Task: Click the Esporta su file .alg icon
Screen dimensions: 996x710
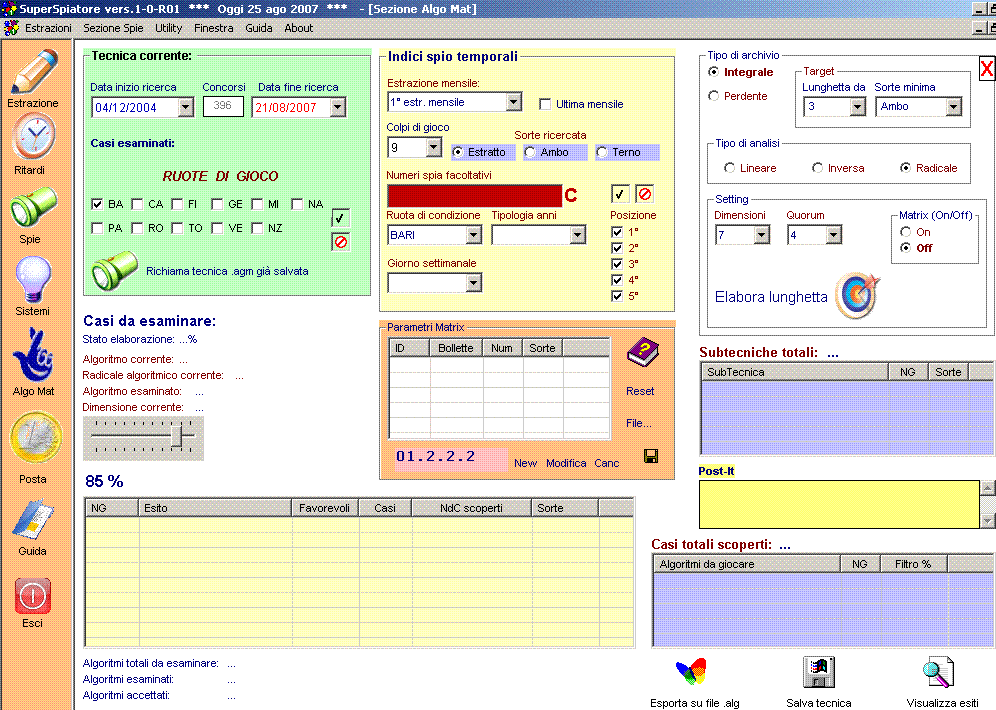Action: click(691, 672)
